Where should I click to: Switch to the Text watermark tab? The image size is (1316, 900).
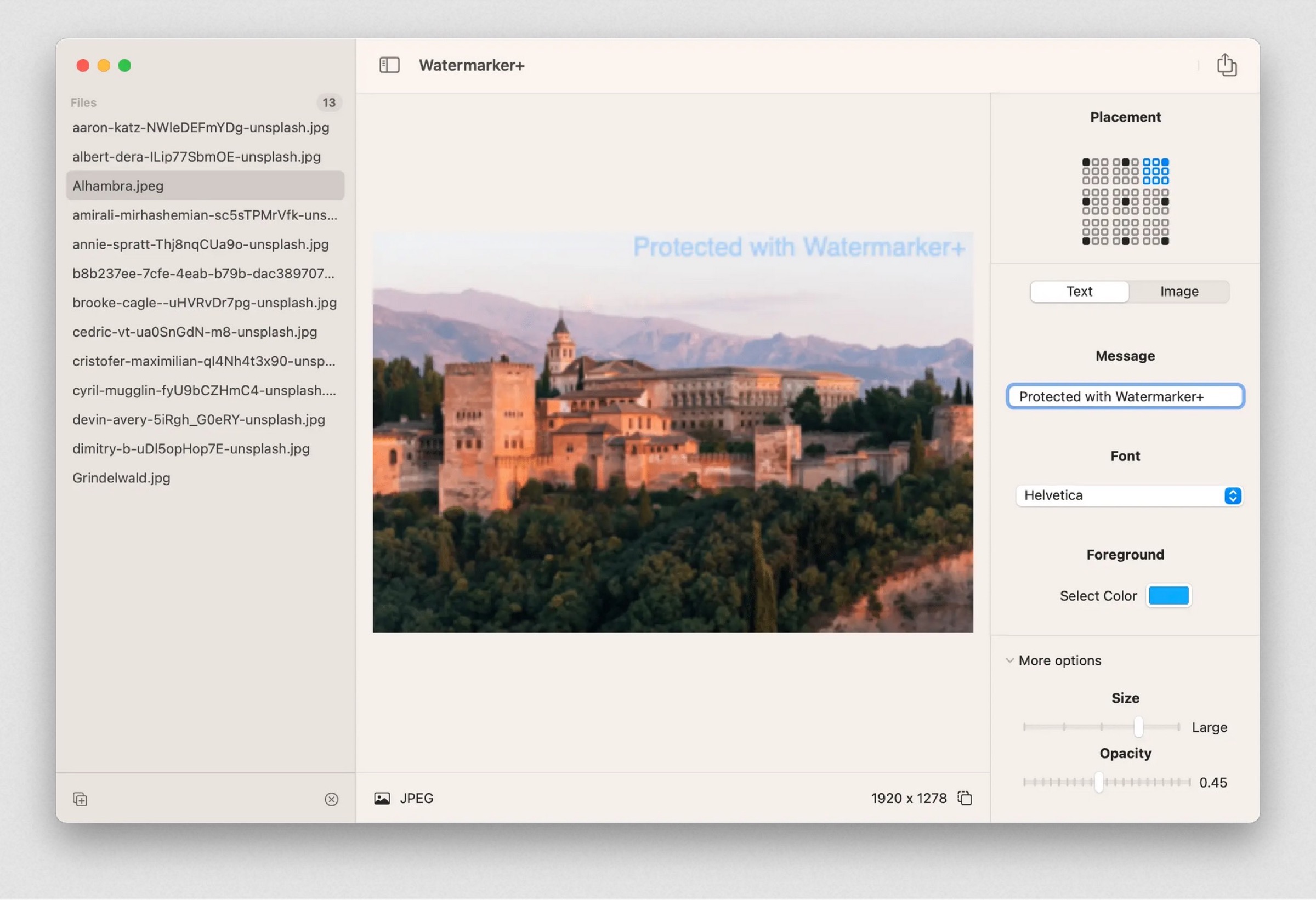(1079, 292)
